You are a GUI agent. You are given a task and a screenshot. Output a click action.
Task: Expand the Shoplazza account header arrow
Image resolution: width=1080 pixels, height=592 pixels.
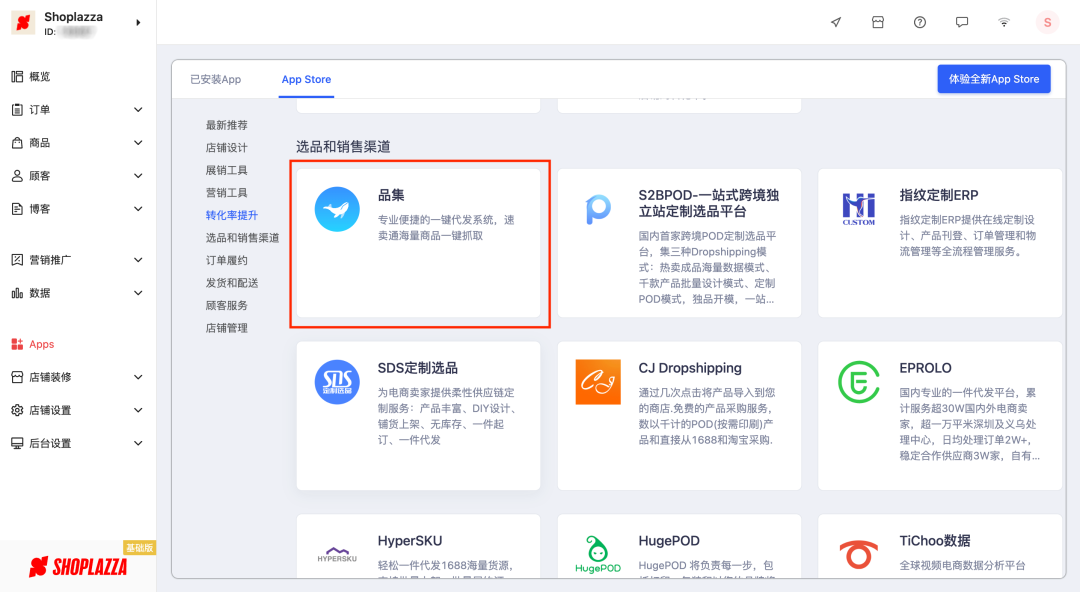141,22
